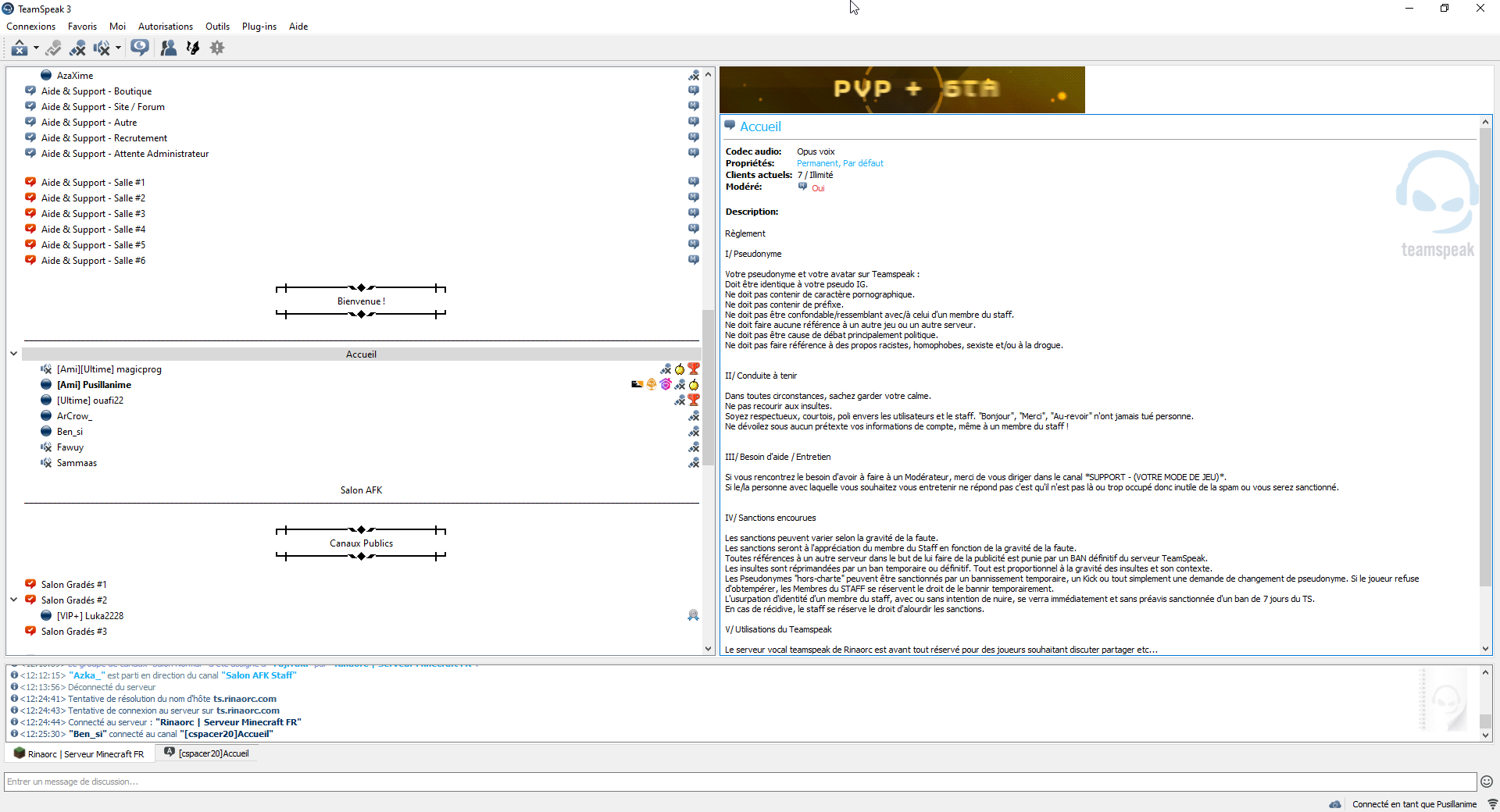Open the Plug-ins menu
Image resolution: width=1500 pixels, height=812 pixels.
(259, 27)
